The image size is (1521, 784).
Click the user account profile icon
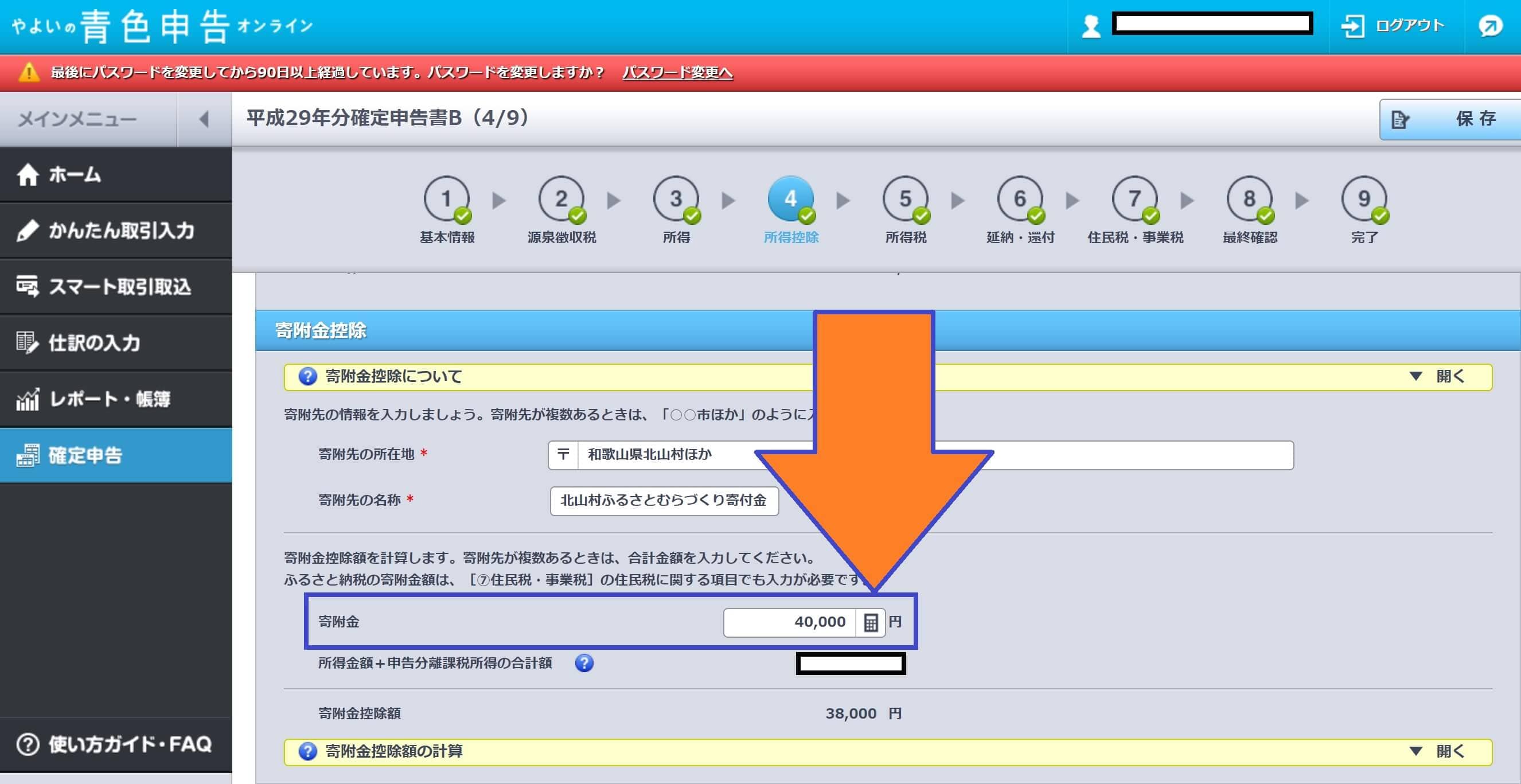pyautogui.click(x=1090, y=26)
